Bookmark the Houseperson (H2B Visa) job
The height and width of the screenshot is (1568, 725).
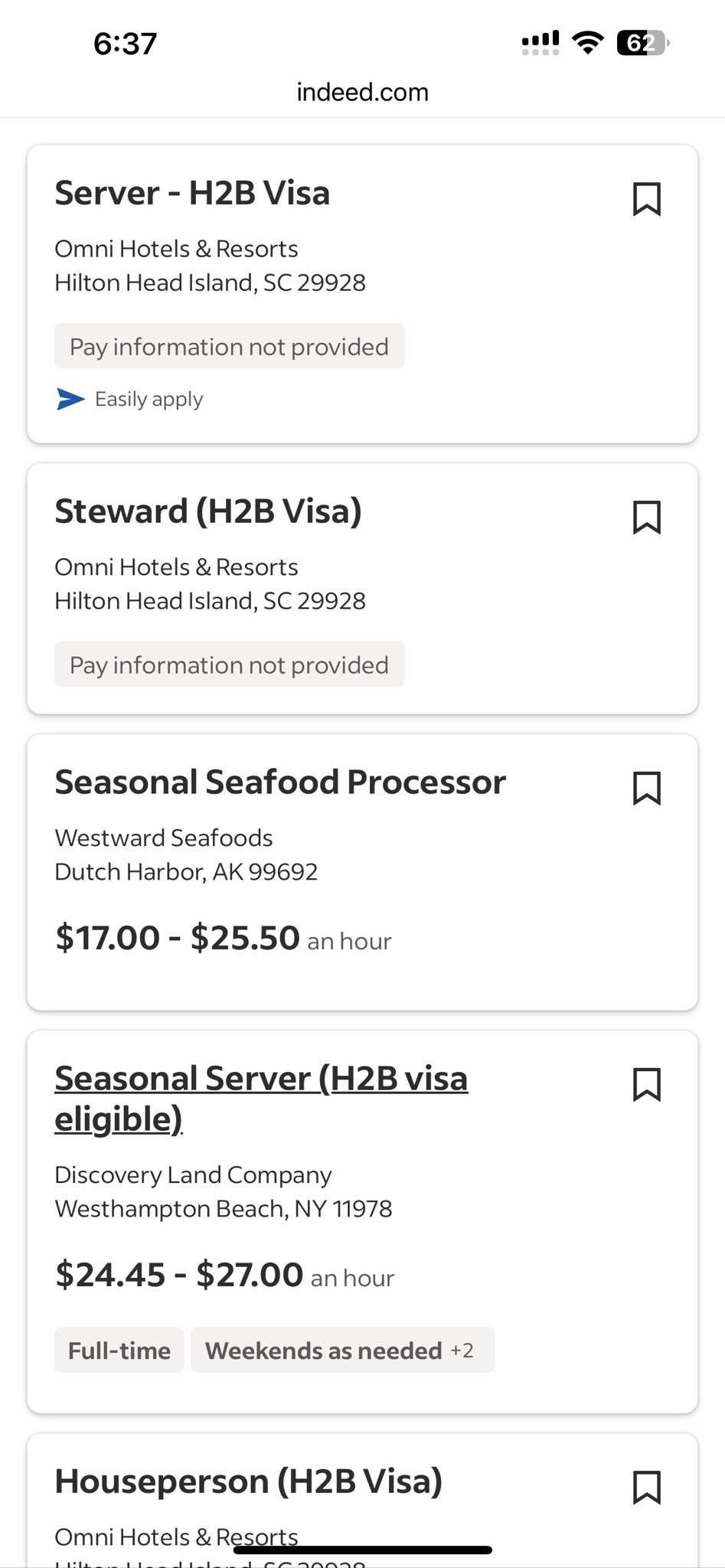point(647,1488)
